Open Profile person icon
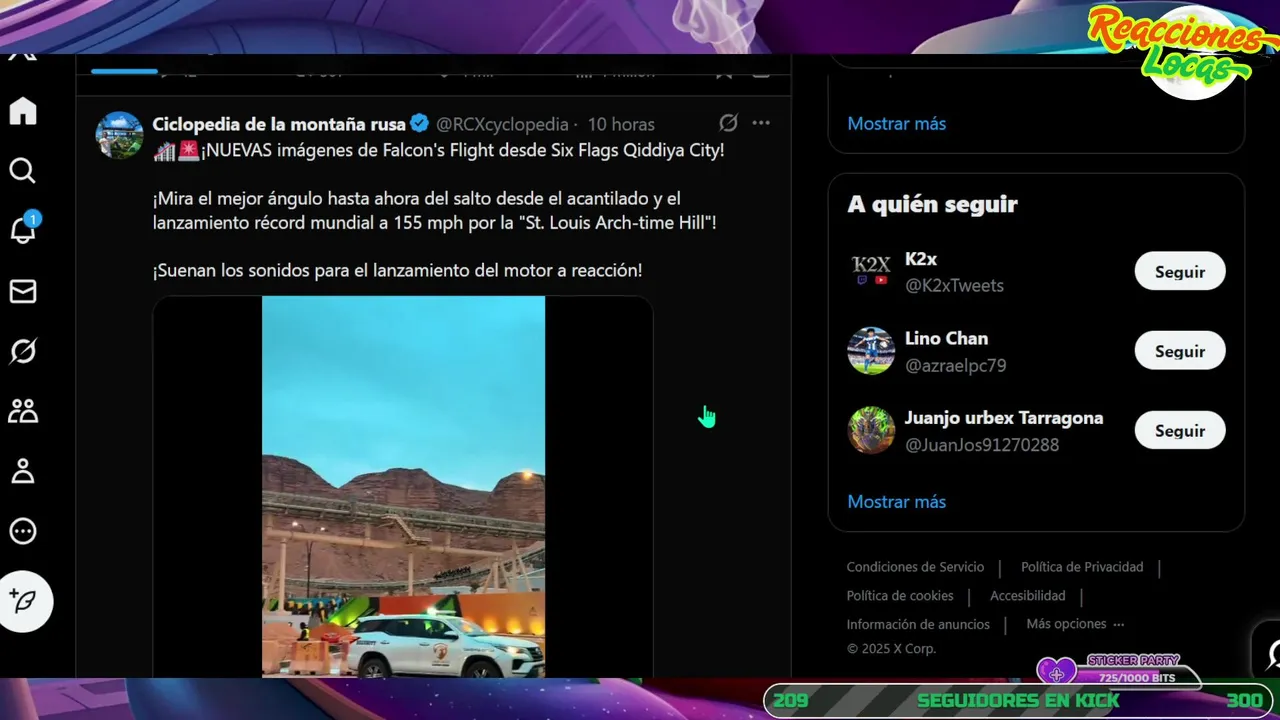Image resolution: width=1280 pixels, height=720 pixels. 23,471
